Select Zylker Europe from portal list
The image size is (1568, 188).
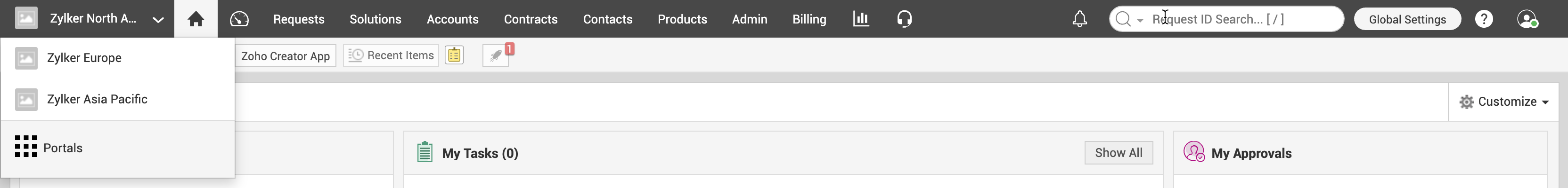[x=84, y=58]
